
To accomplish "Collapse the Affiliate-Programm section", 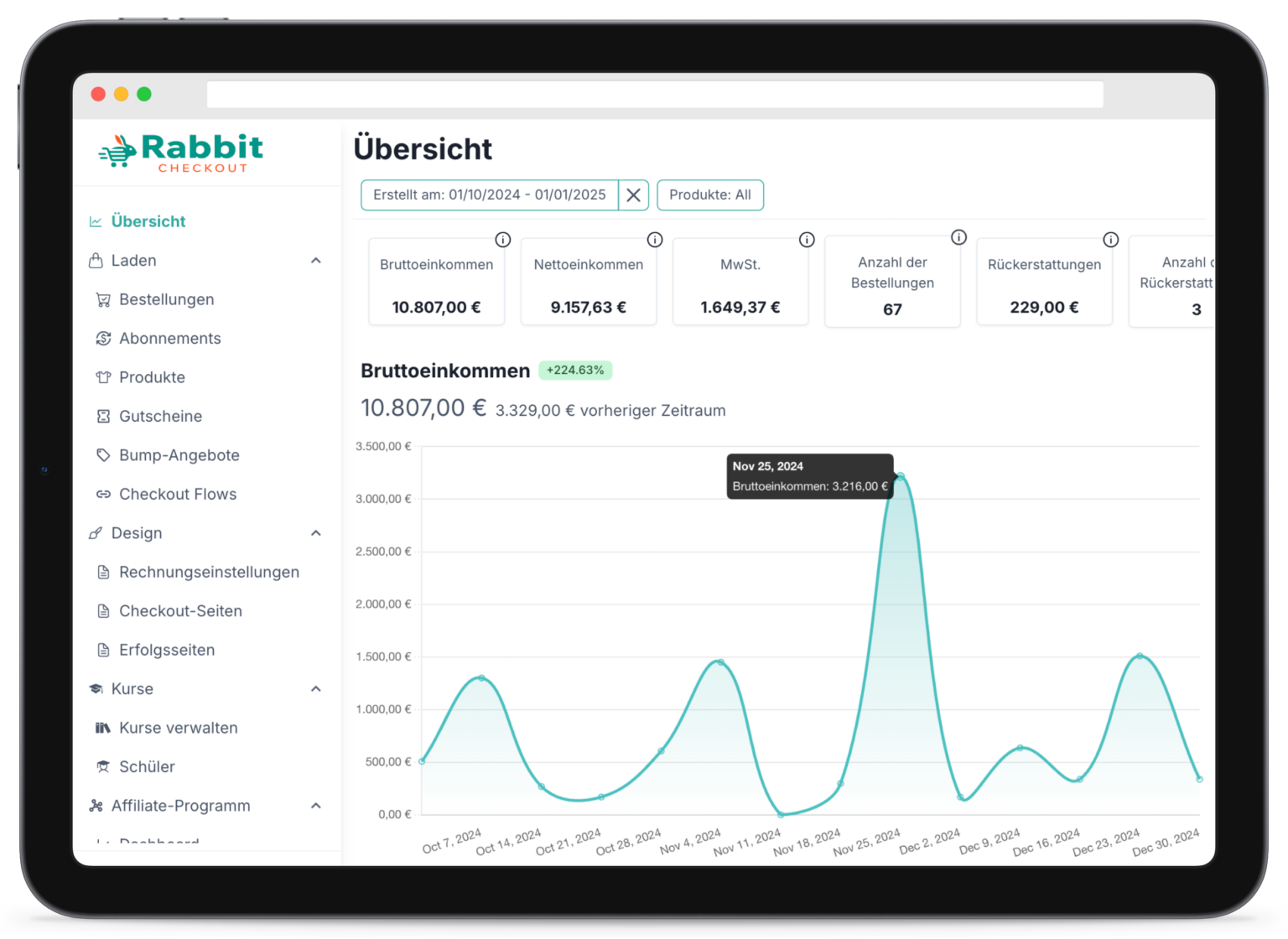I will coord(316,806).
